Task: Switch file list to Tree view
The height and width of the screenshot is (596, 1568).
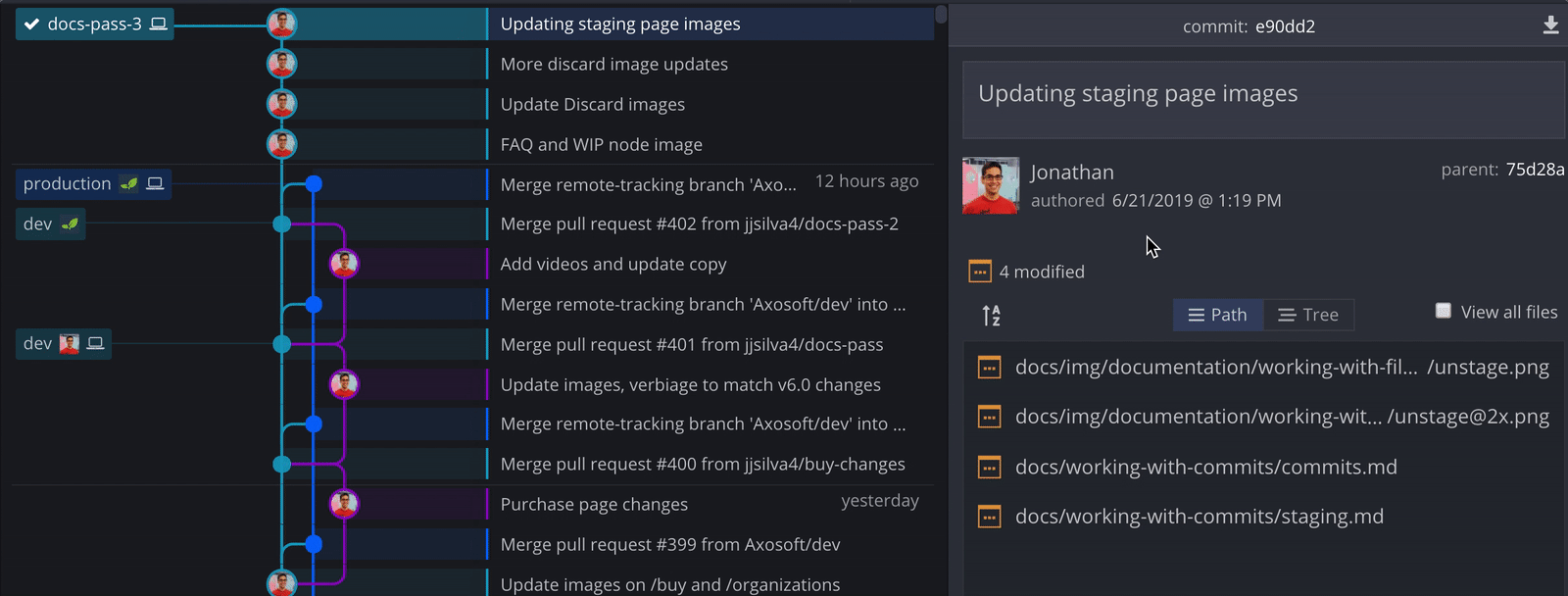Action: (1308, 315)
